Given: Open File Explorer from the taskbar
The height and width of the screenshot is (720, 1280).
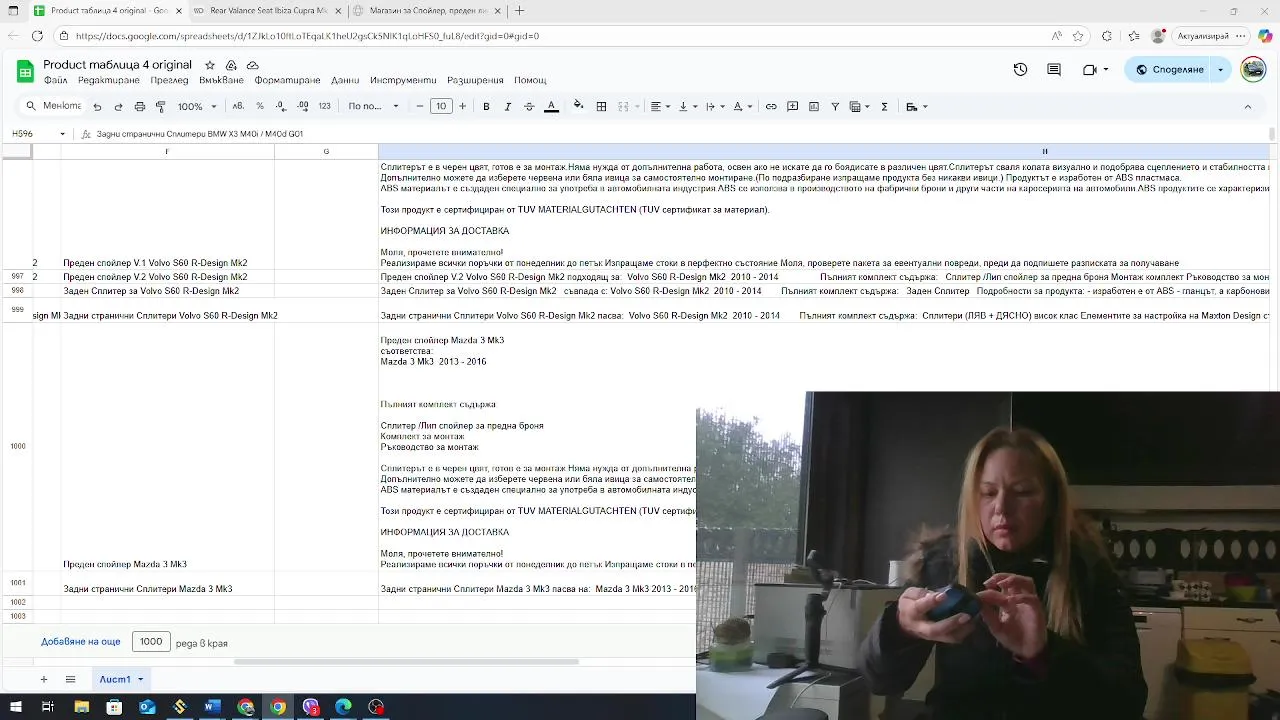Looking at the screenshot, I should point(81,707).
